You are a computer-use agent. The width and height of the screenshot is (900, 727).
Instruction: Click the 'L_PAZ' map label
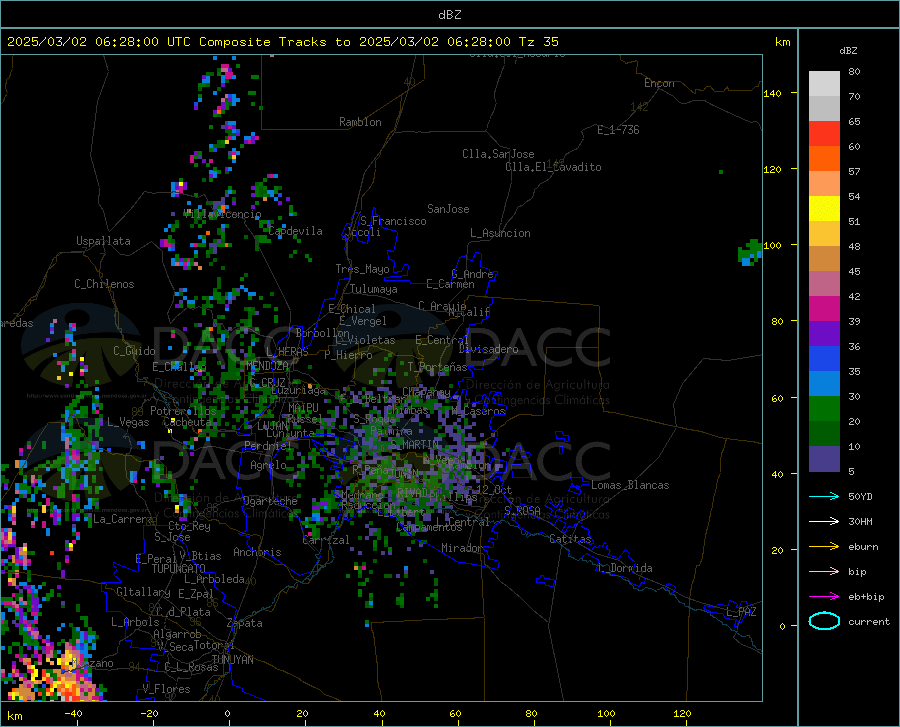coord(741,612)
